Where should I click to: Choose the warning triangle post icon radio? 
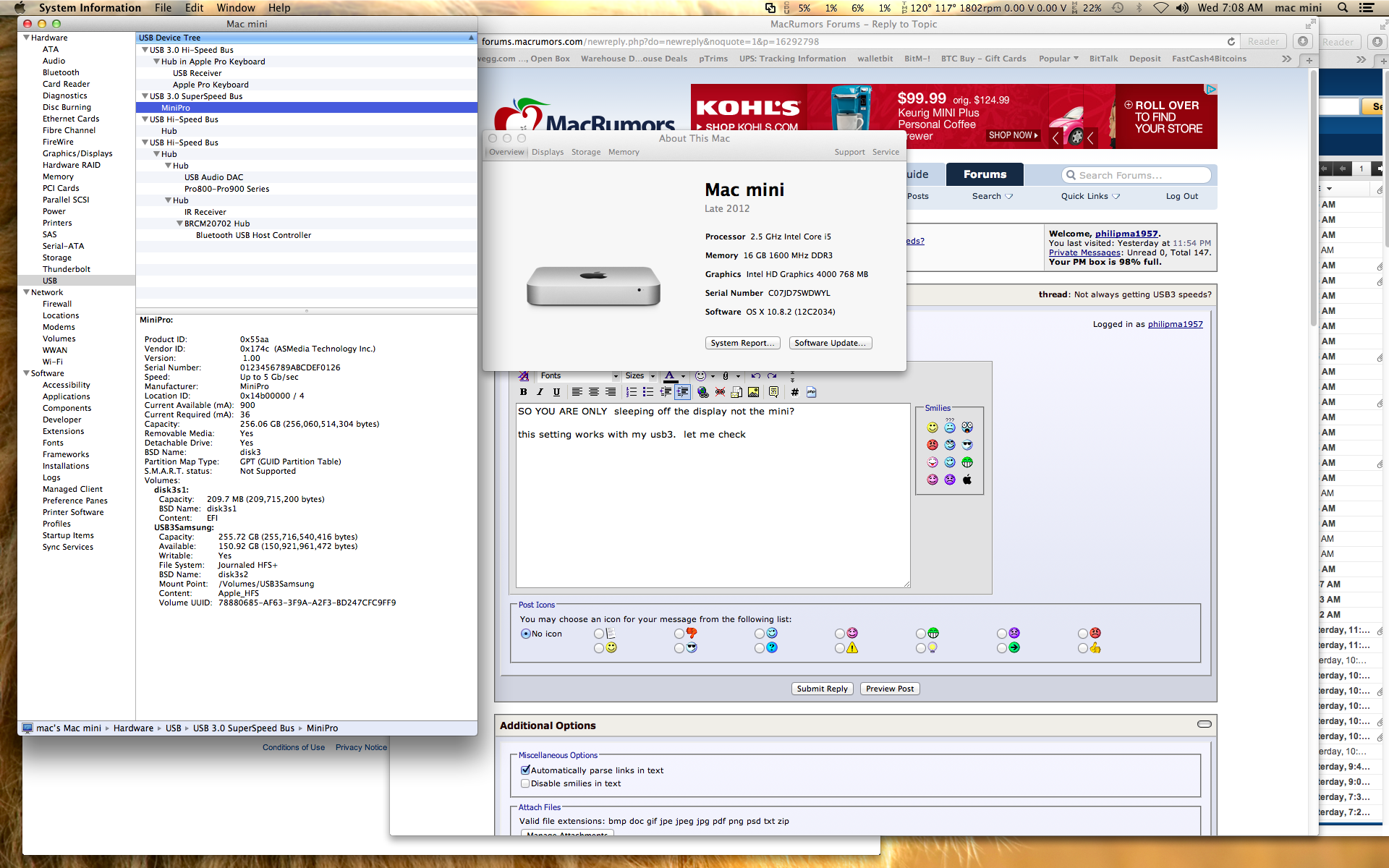click(x=840, y=648)
